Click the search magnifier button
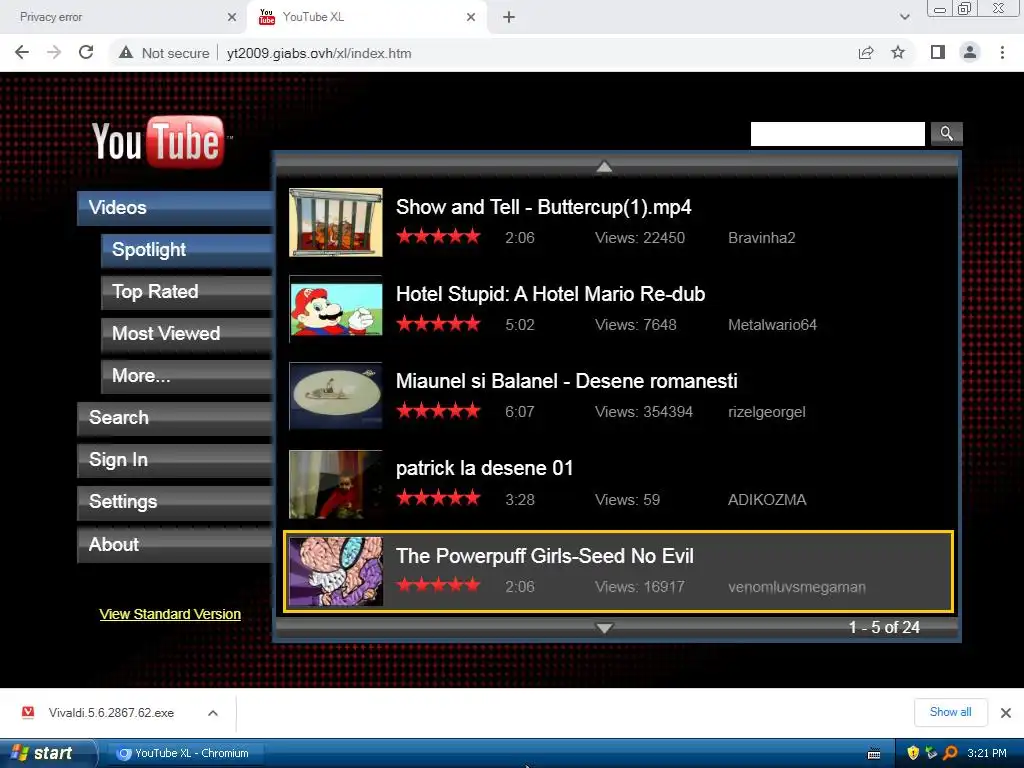Image resolution: width=1024 pixels, height=768 pixels. pyautogui.click(x=946, y=134)
